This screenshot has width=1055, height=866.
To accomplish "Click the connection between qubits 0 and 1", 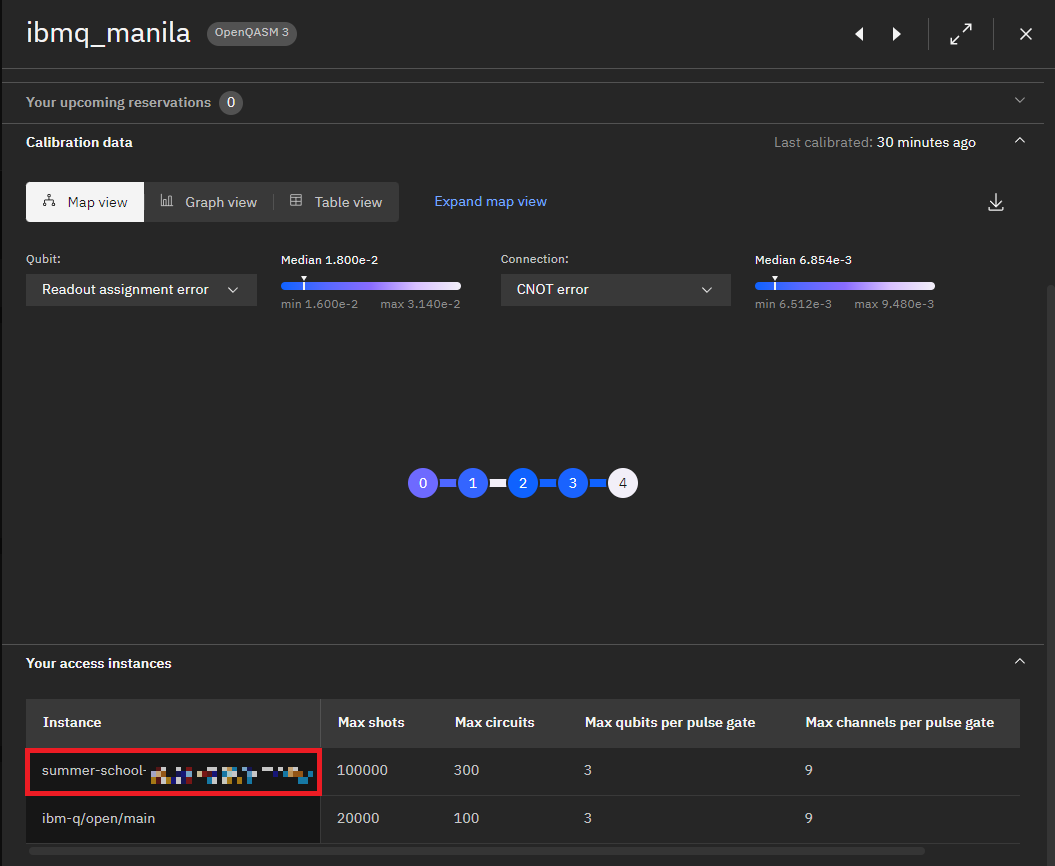I will [x=447, y=483].
